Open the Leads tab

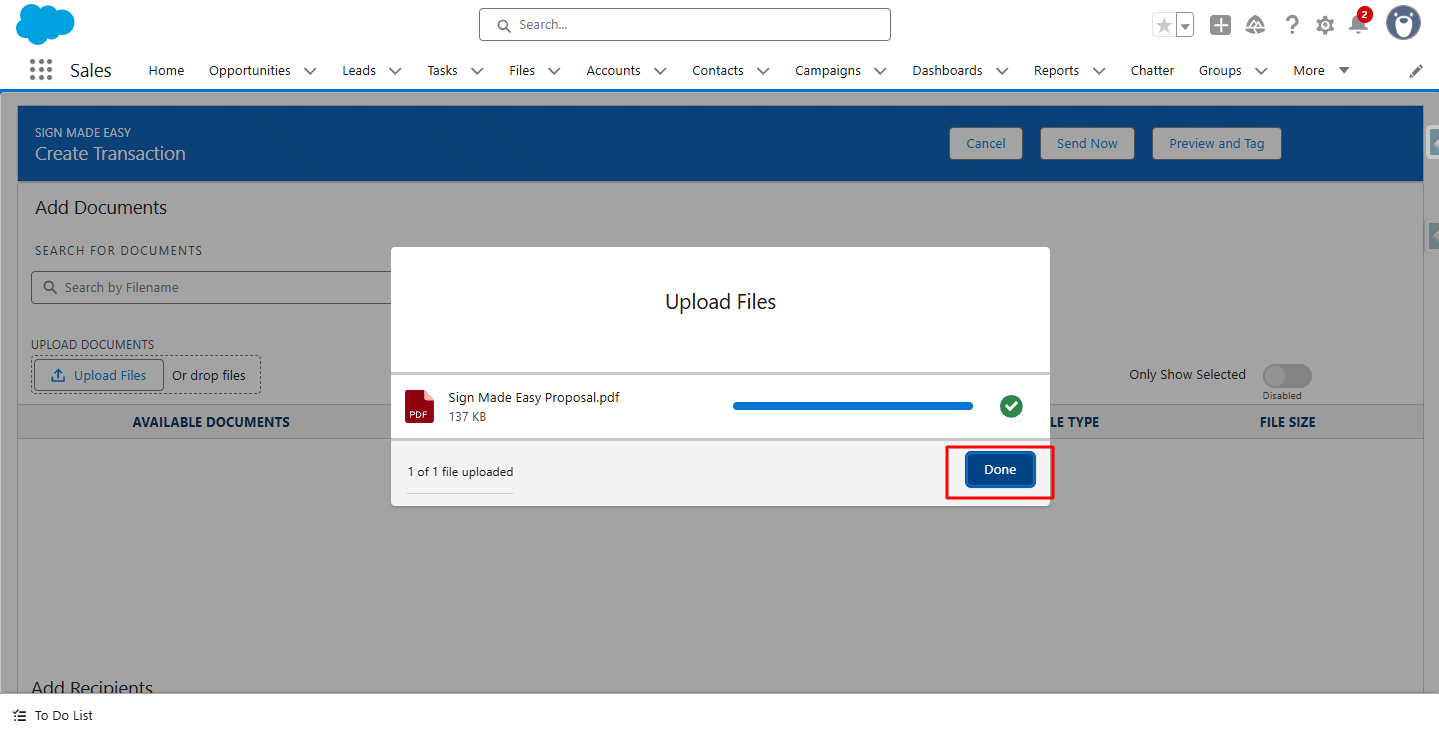click(x=359, y=71)
